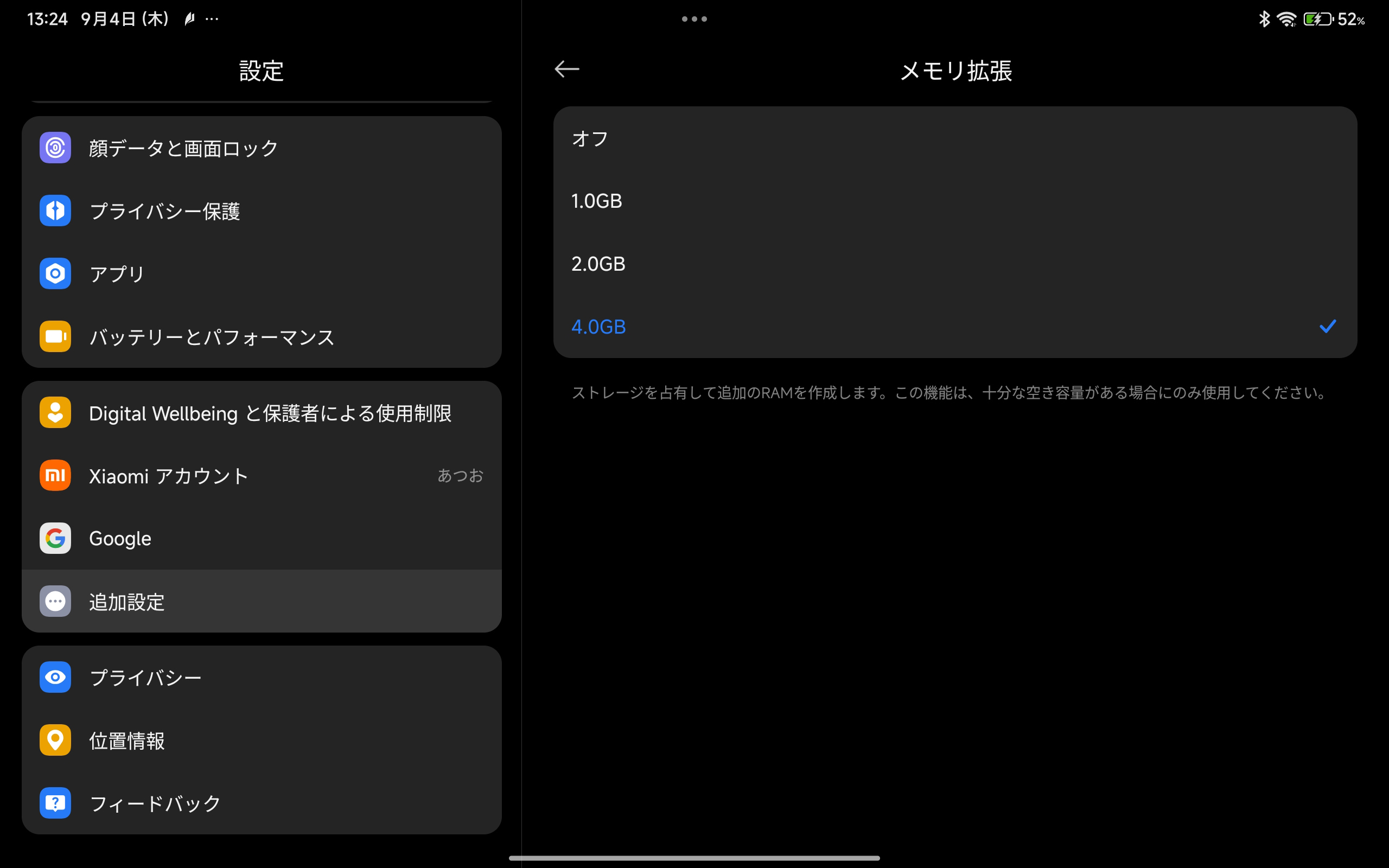Viewport: 1389px width, 868px height.
Task: Tap the アプリ gear icon
Action: (55, 273)
